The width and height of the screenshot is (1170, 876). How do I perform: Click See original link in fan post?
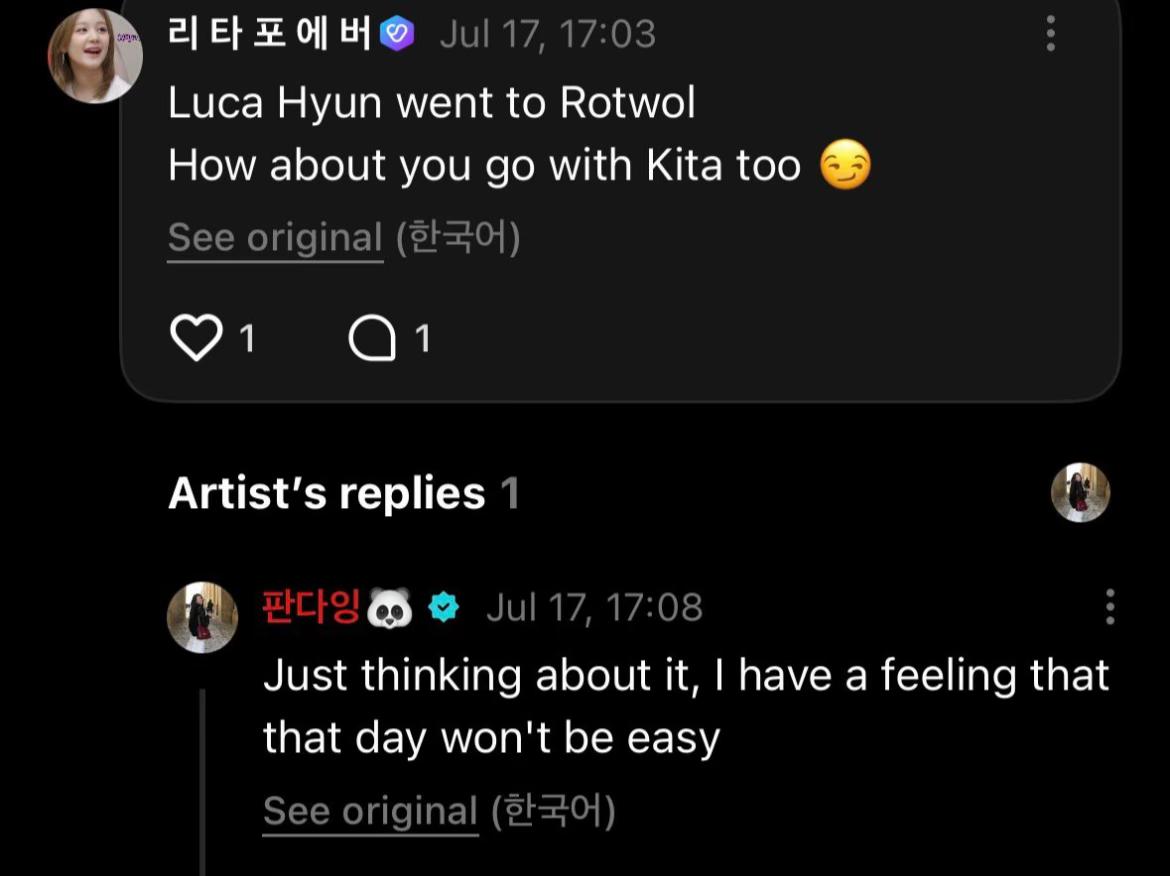[275, 238]
